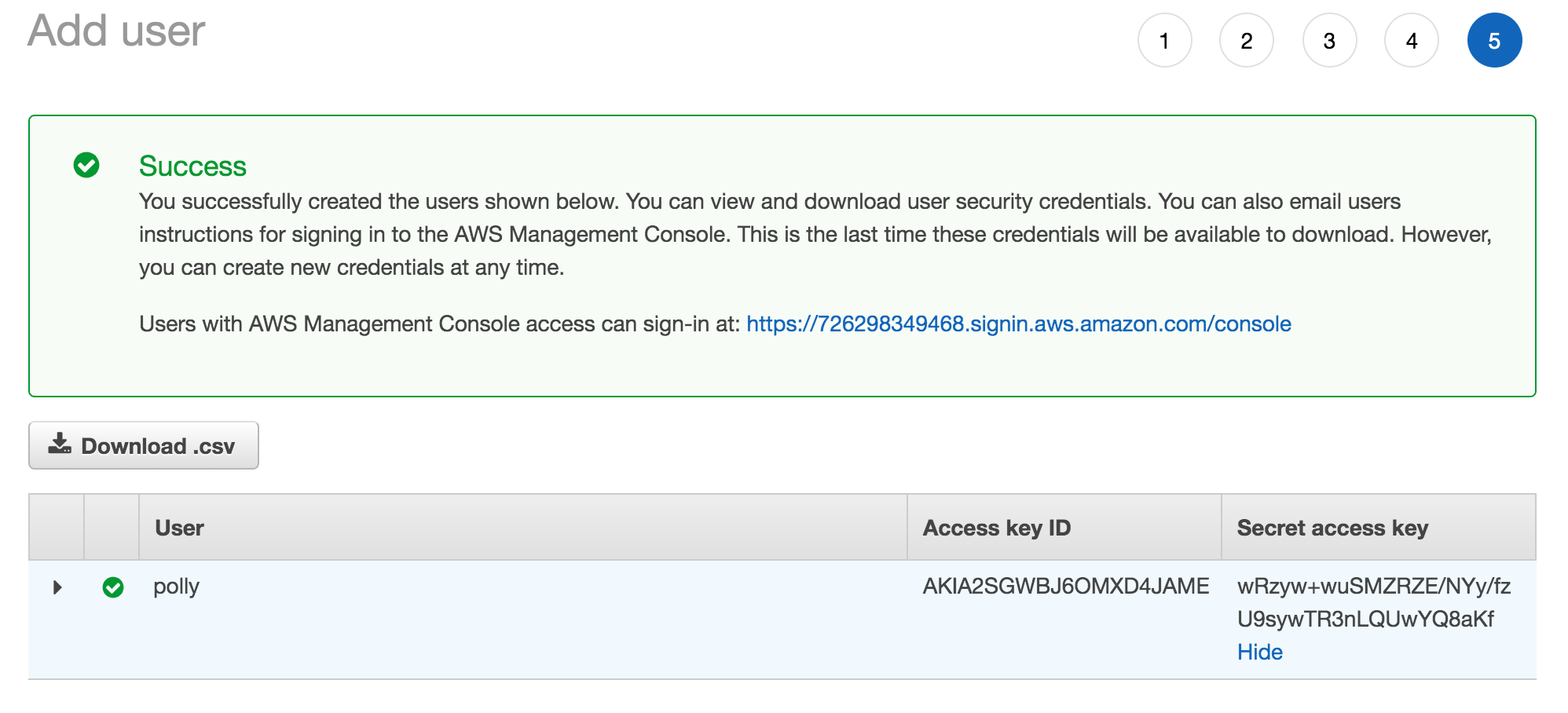Go to step 2 of Add user
Screen dimensions: 1568x713
click(x=1247, y=41)
